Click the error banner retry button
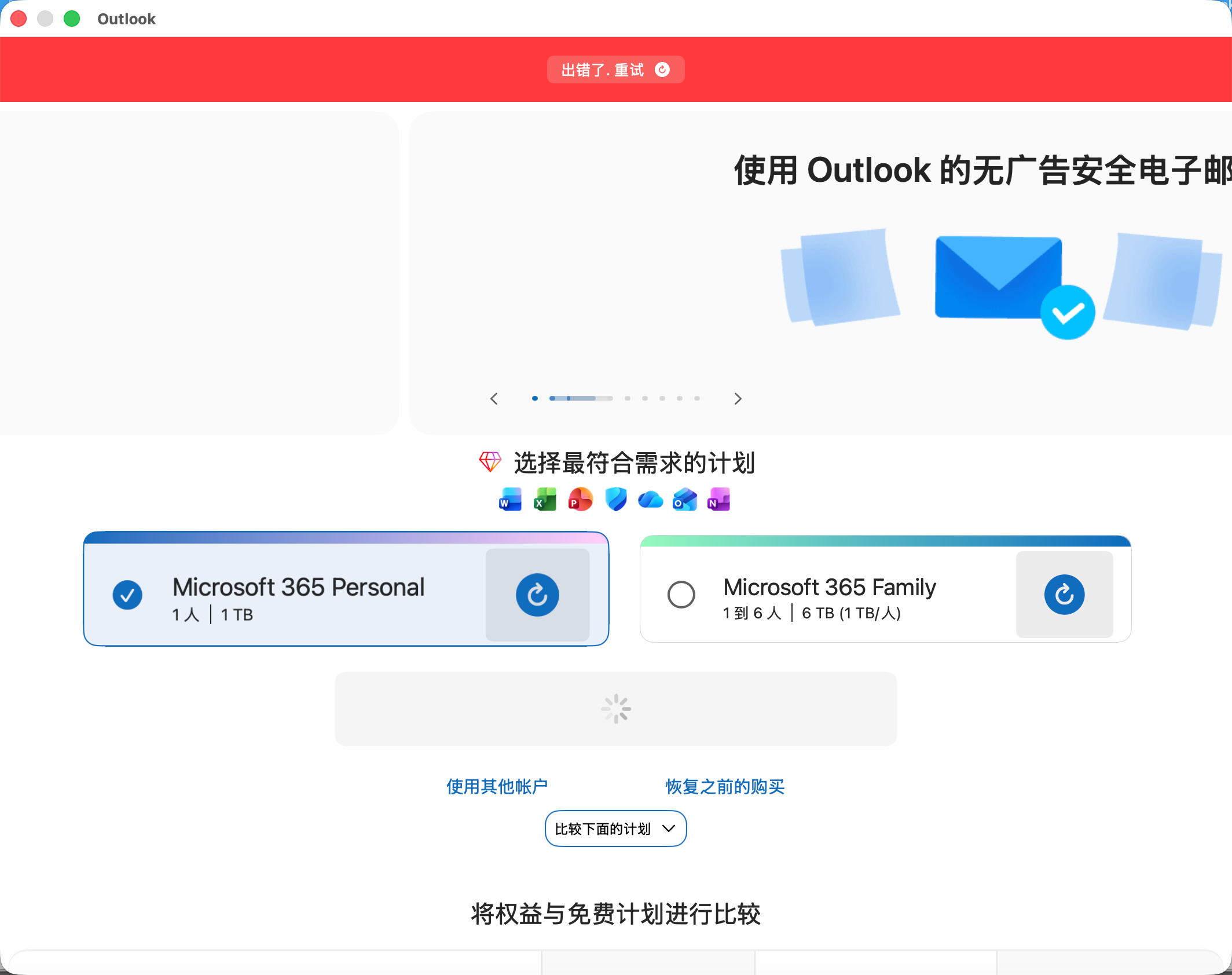Image resolution: width=1232 pixels, height=975 pixels. [615, 69]
